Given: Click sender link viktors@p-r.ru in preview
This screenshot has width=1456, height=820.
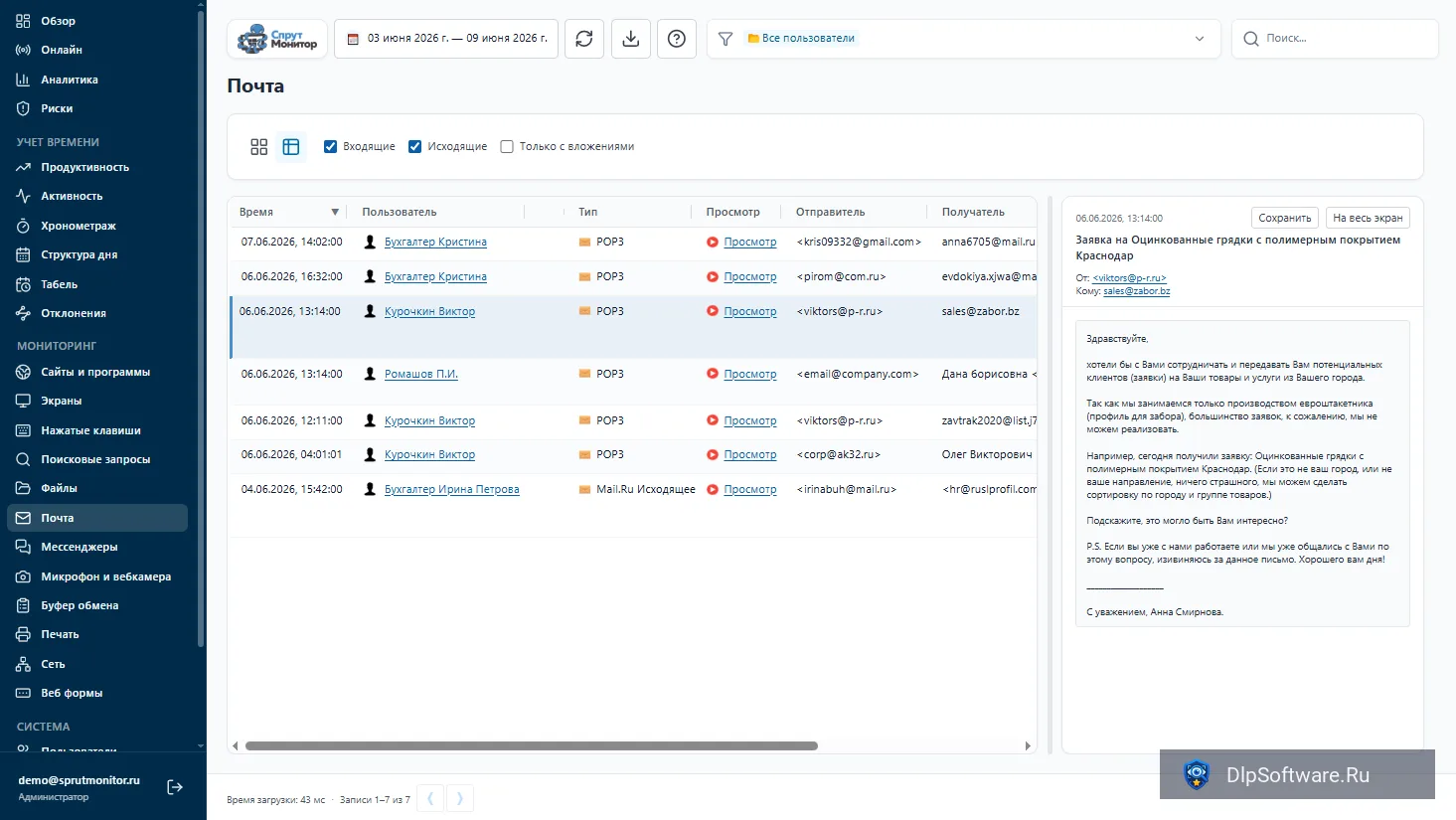Looking at the screenshot, I should click(x=1130, y=279).
